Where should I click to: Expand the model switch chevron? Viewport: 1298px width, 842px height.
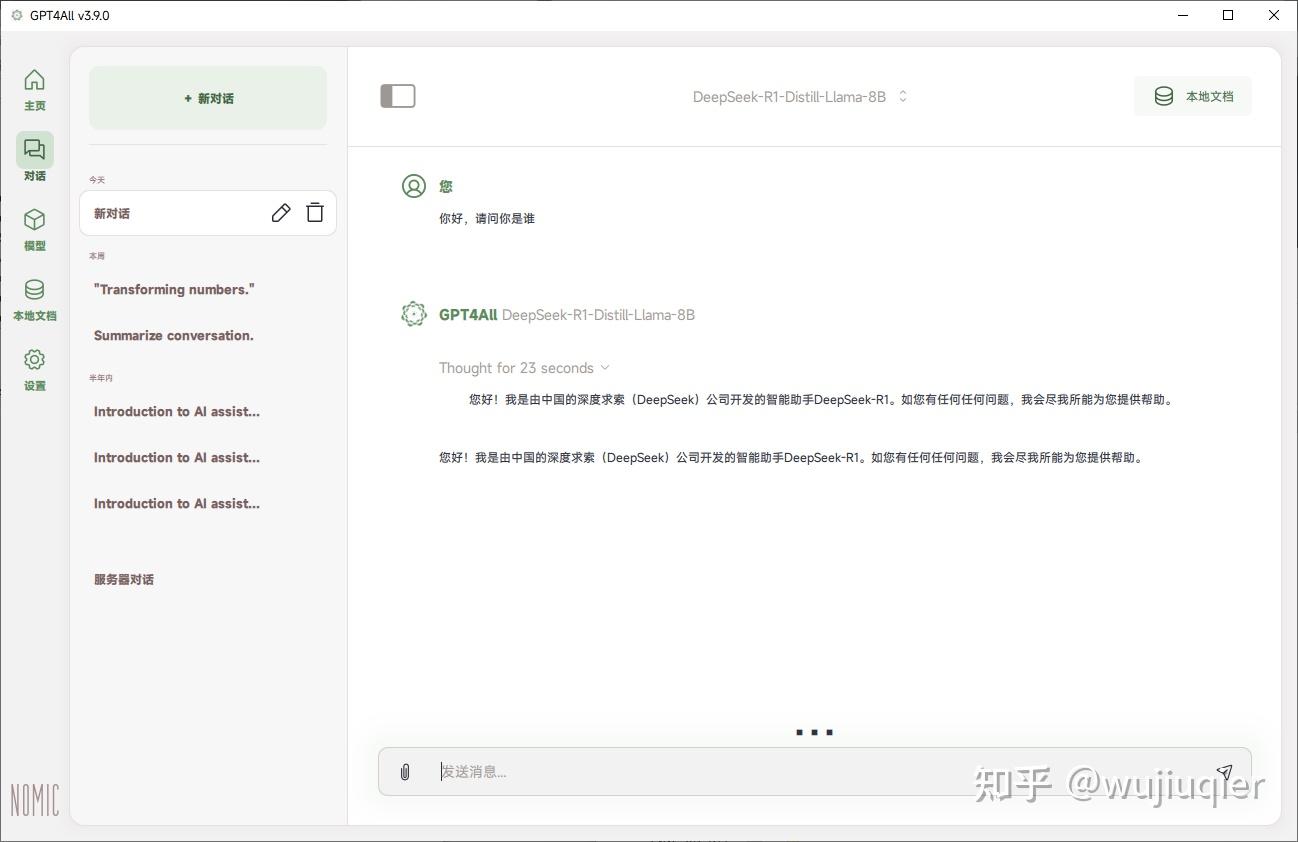(x=901, y=96)
